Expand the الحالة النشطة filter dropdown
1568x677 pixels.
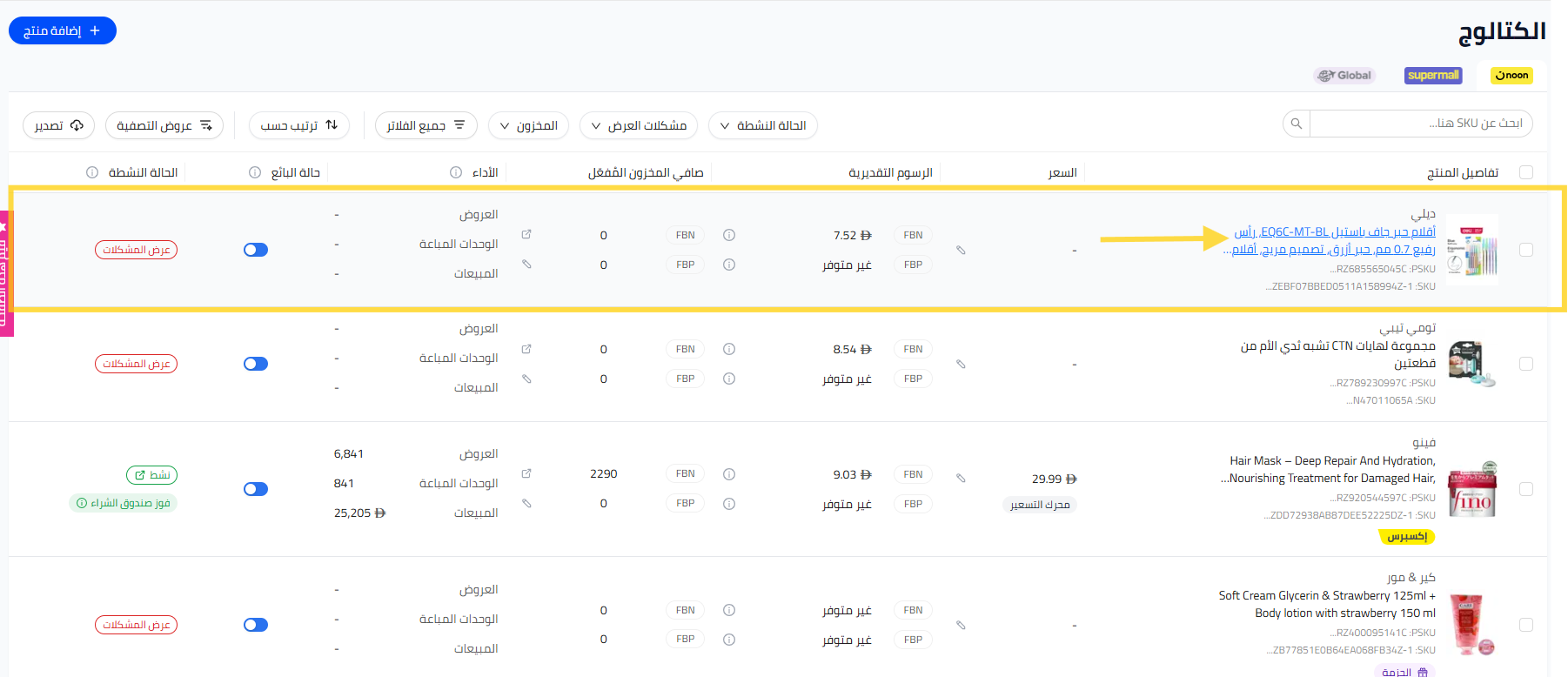[x=763, y=125]
